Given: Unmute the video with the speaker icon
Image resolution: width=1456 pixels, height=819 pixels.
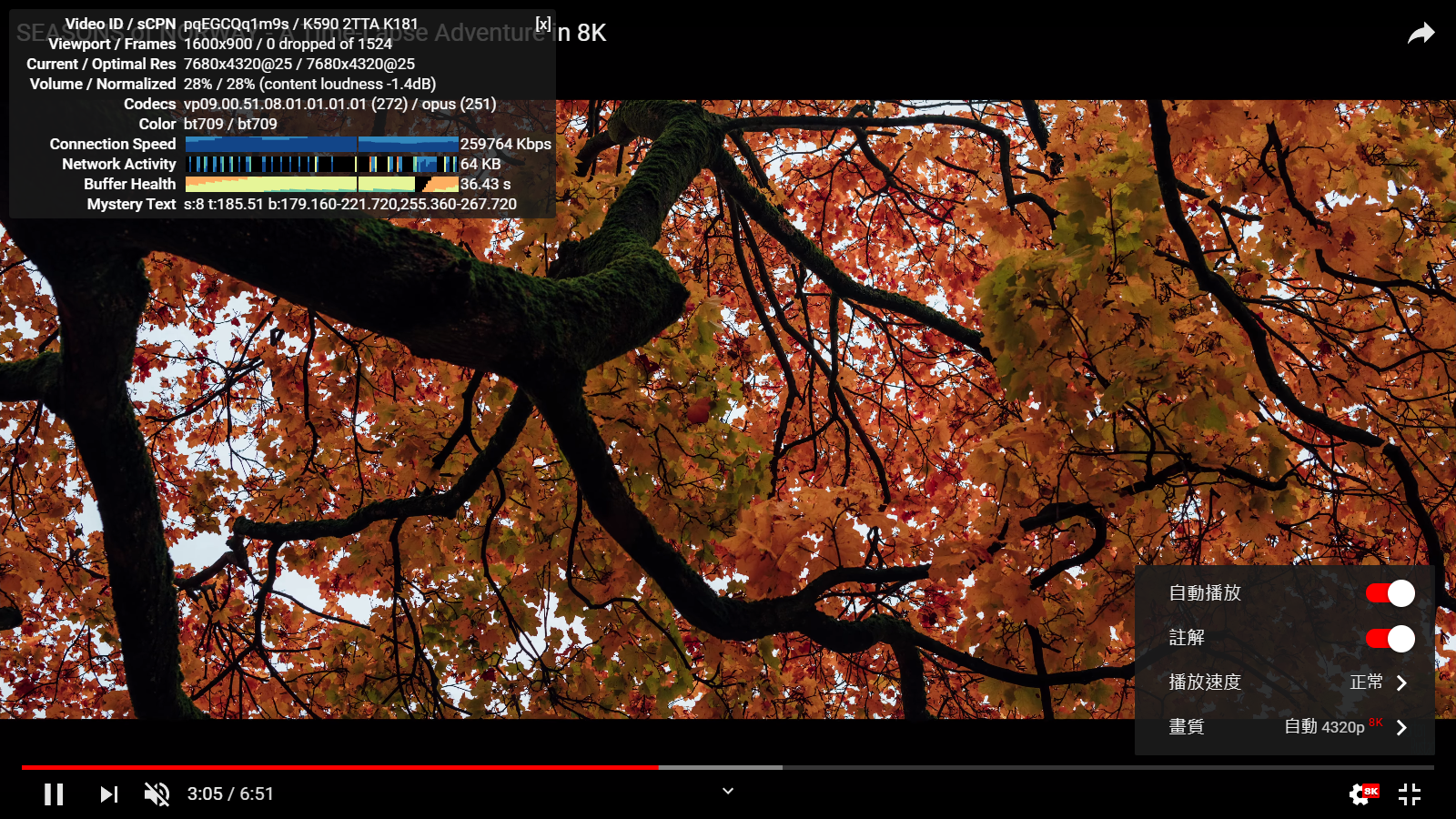Looking at the screenshot, I should (x=157, y=794).
